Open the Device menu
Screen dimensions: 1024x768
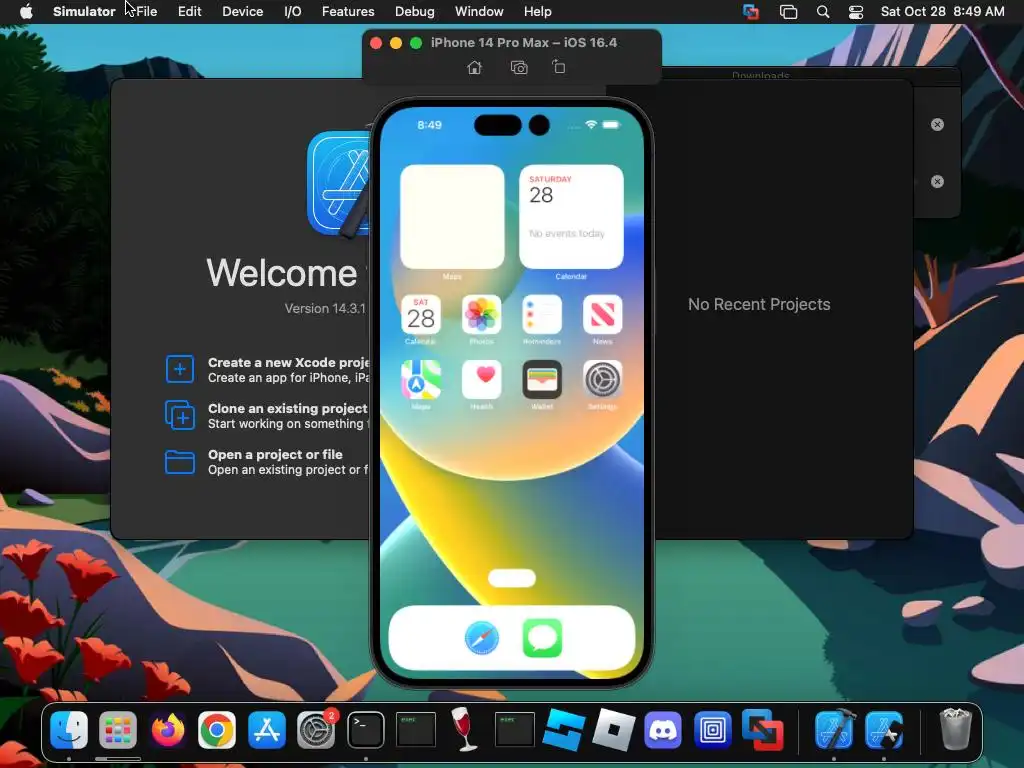coord(242,12)
